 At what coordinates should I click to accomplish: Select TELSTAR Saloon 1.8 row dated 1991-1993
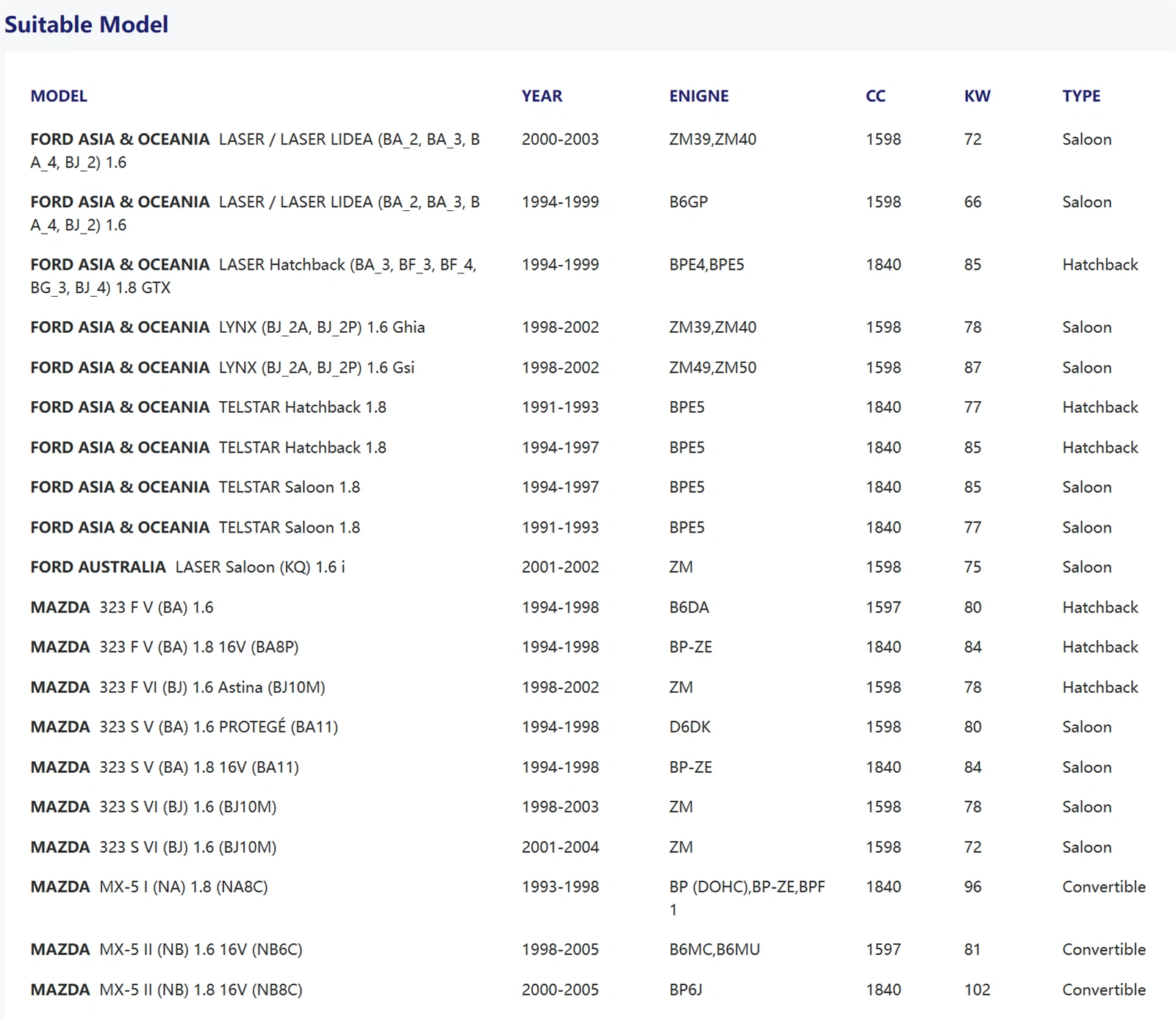[x=195, y=527]
